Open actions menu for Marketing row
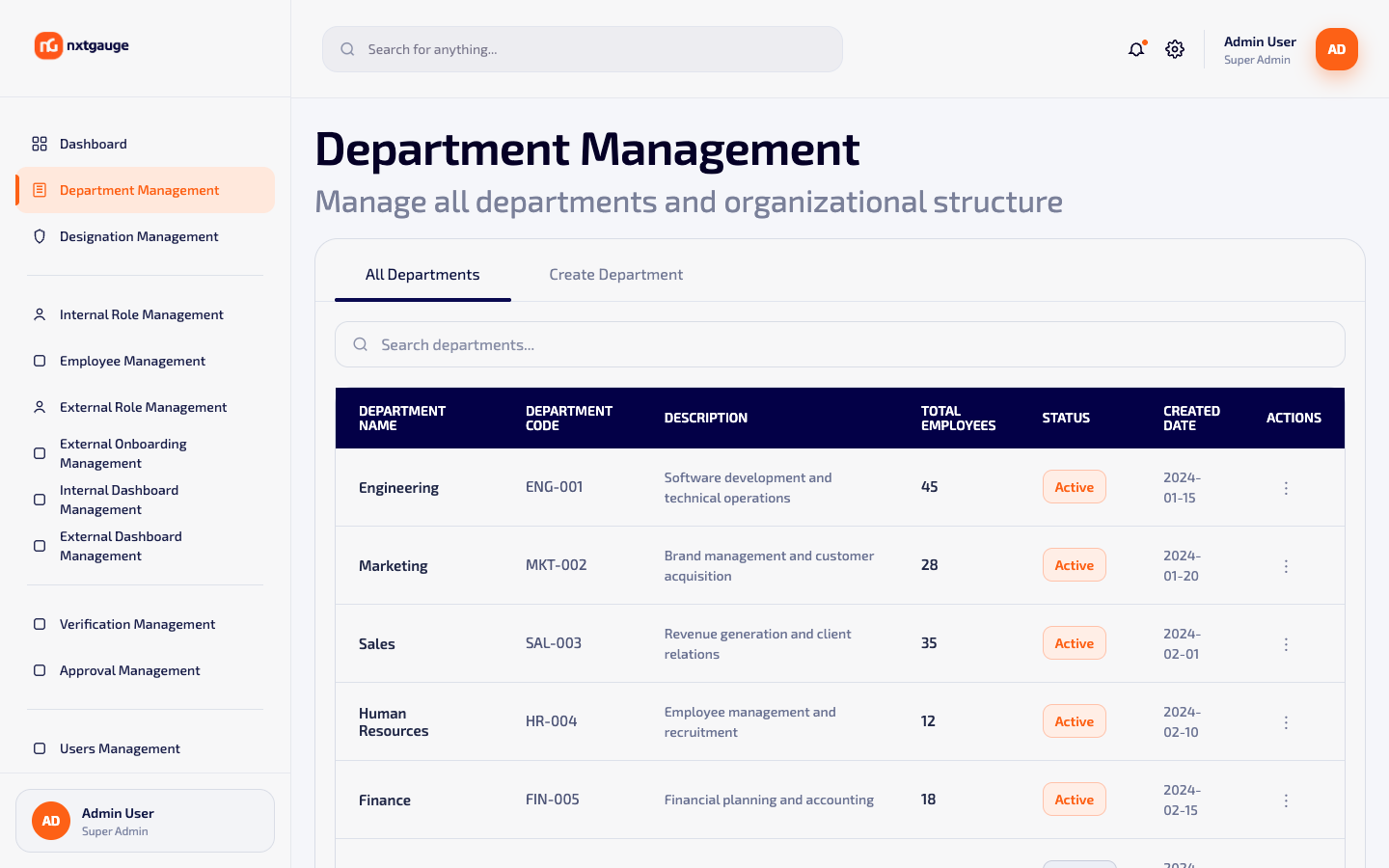The width and height of the screenshot is (1389, 868). [1286, 566]
